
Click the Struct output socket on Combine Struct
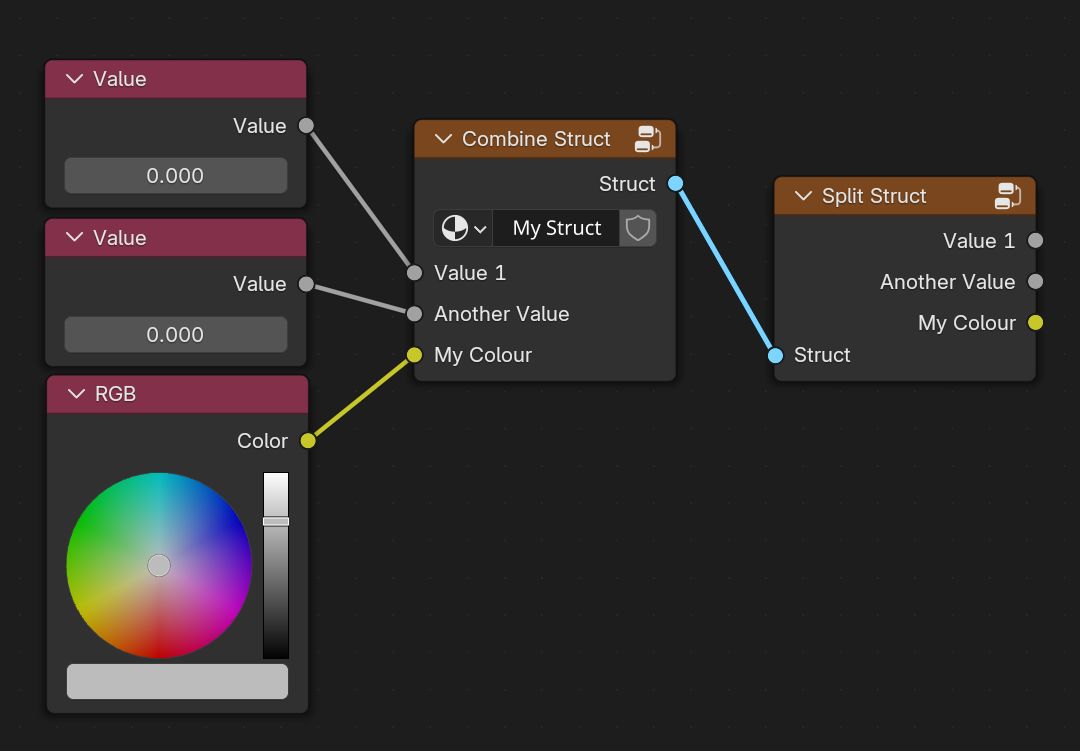676,183
